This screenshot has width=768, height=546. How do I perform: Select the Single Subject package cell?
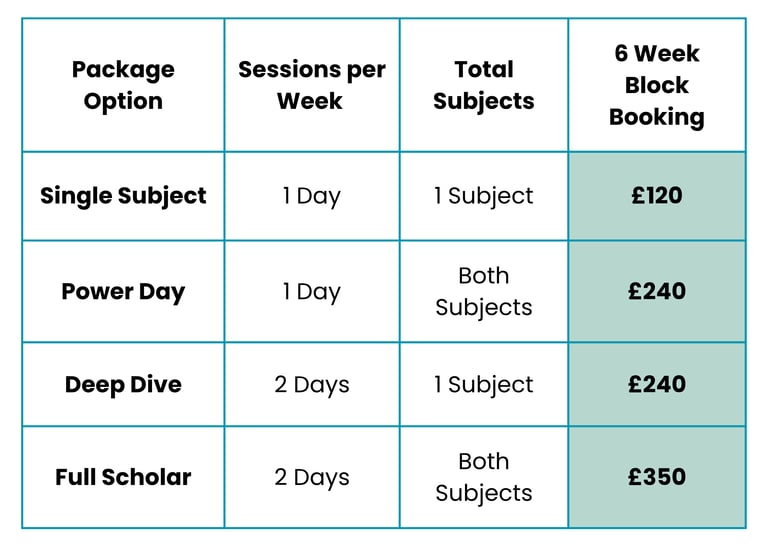tap(123, 196)
